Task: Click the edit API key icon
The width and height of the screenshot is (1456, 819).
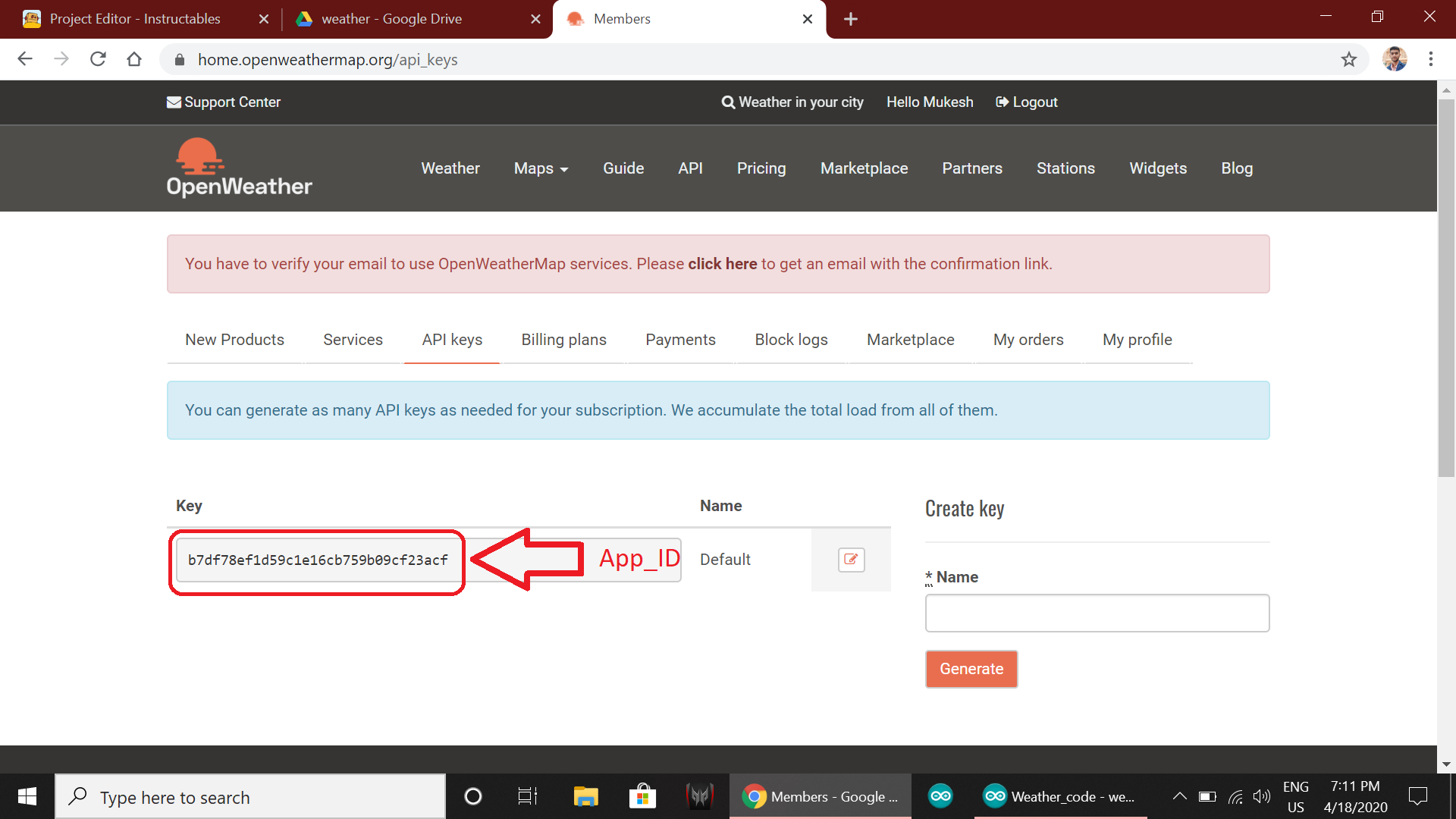Action: (851, 560)
